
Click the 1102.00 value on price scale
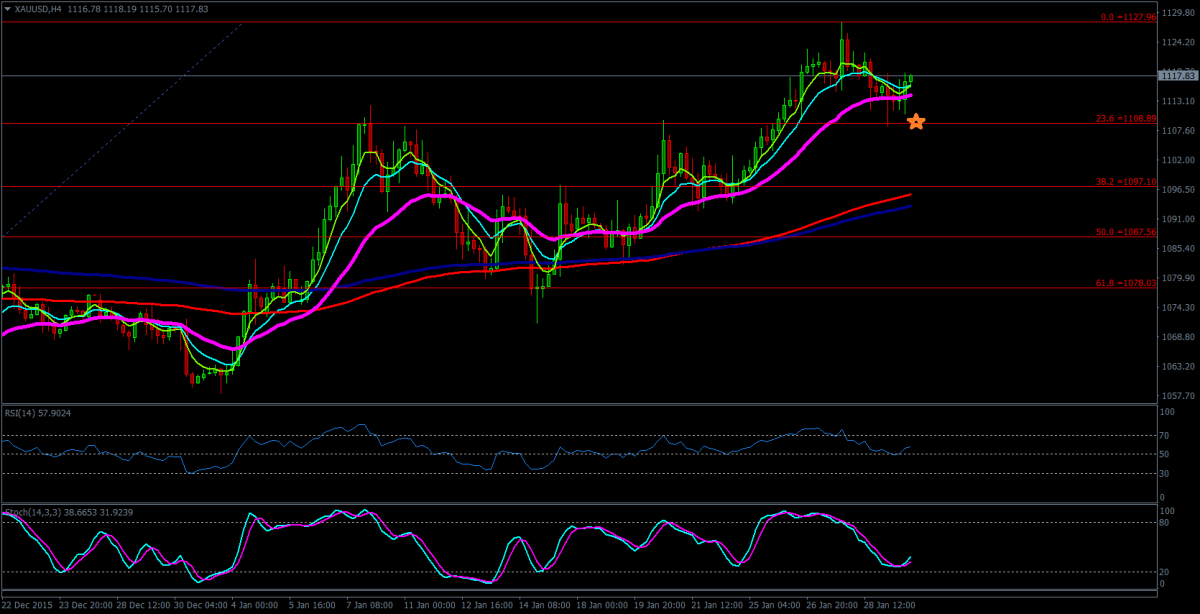[1174, 160]
